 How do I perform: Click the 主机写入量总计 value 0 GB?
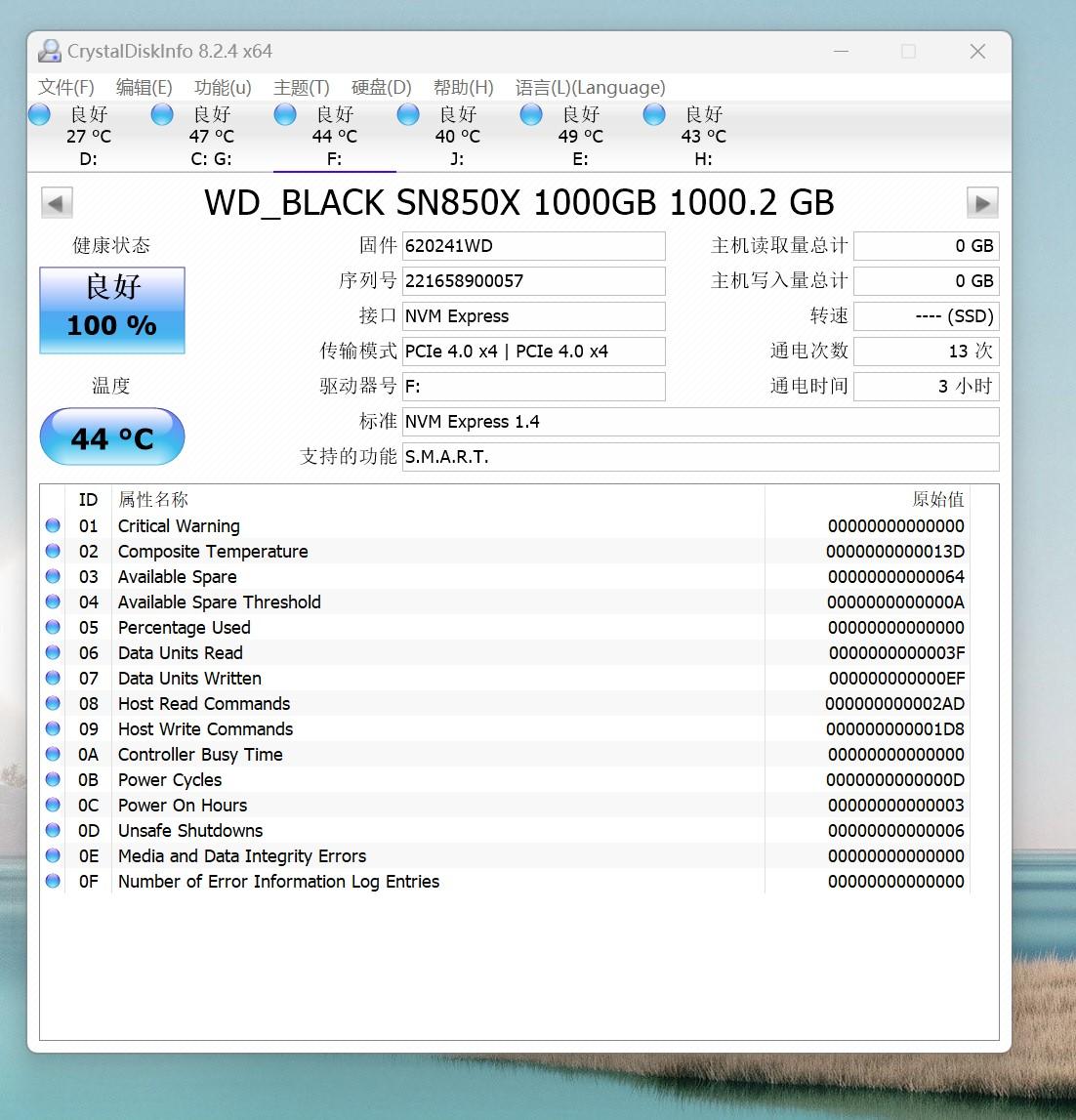point(926,280)
